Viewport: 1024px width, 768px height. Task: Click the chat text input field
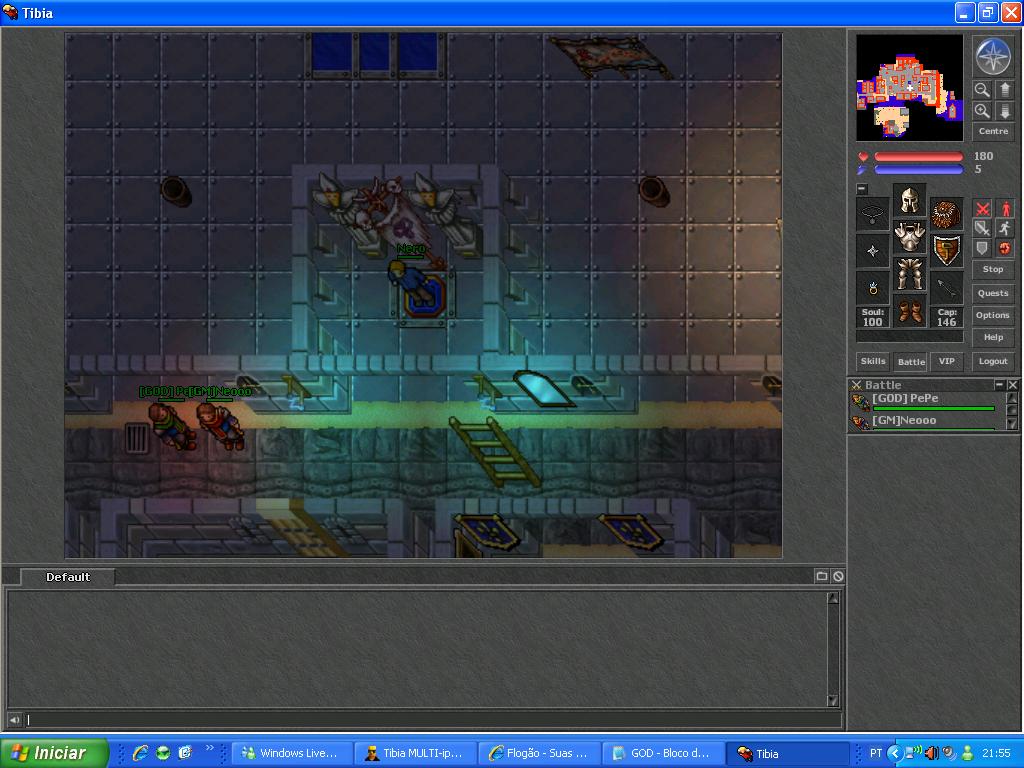432,720
